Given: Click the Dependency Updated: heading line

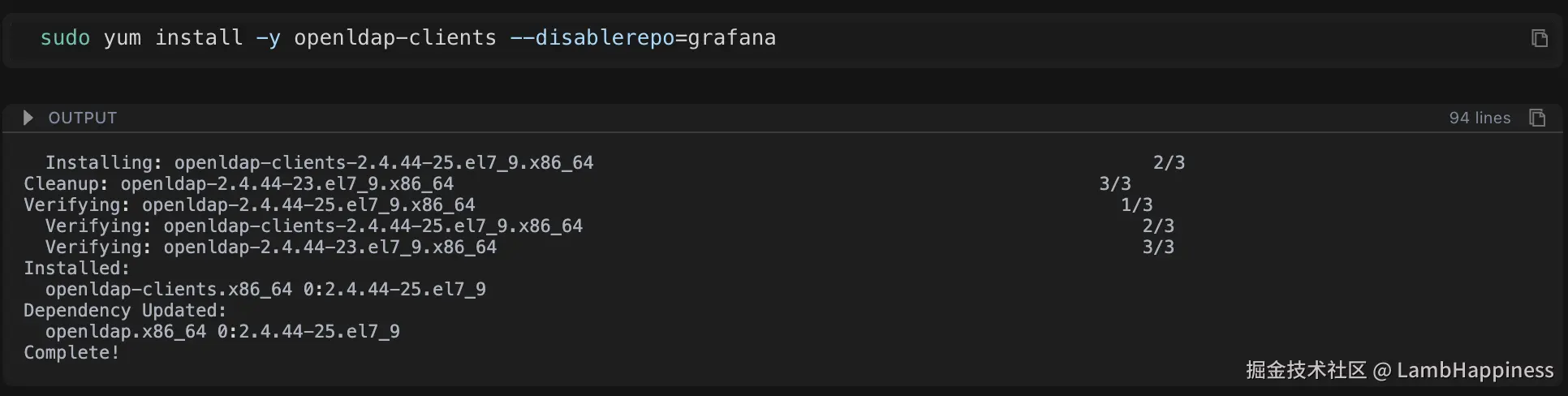Looking at the screenshot, I should pos(125,311).
